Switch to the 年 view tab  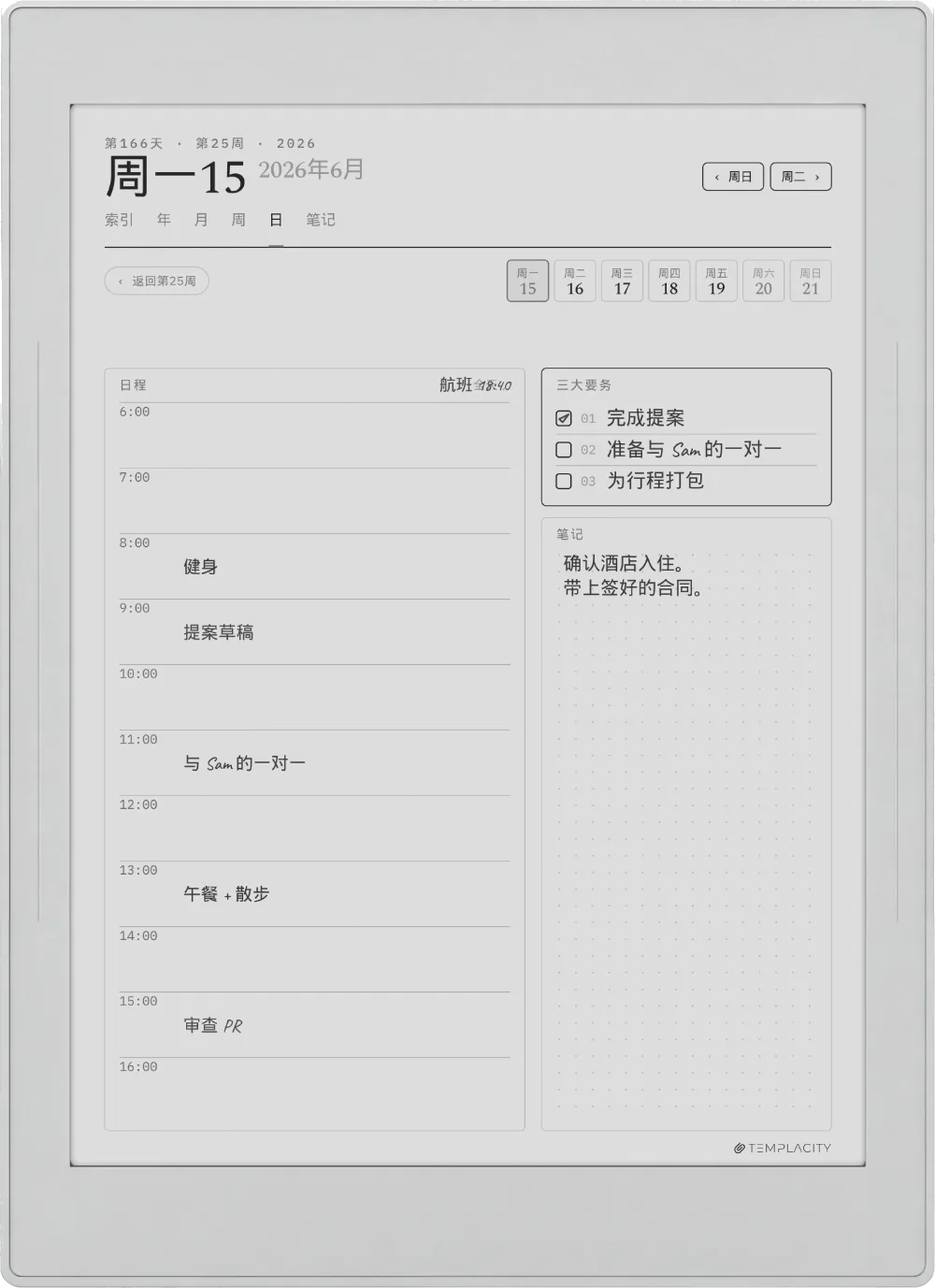click(164, 220)
